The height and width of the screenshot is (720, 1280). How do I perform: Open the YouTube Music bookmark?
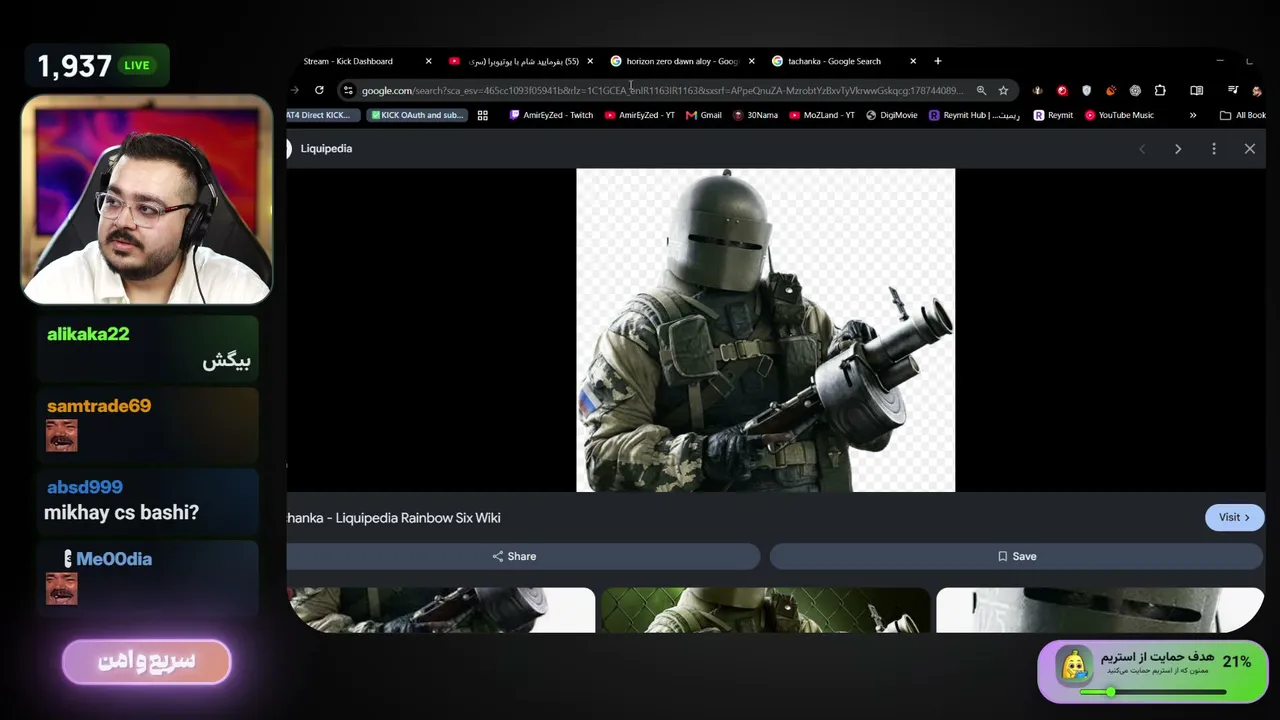coord(1119,115)
